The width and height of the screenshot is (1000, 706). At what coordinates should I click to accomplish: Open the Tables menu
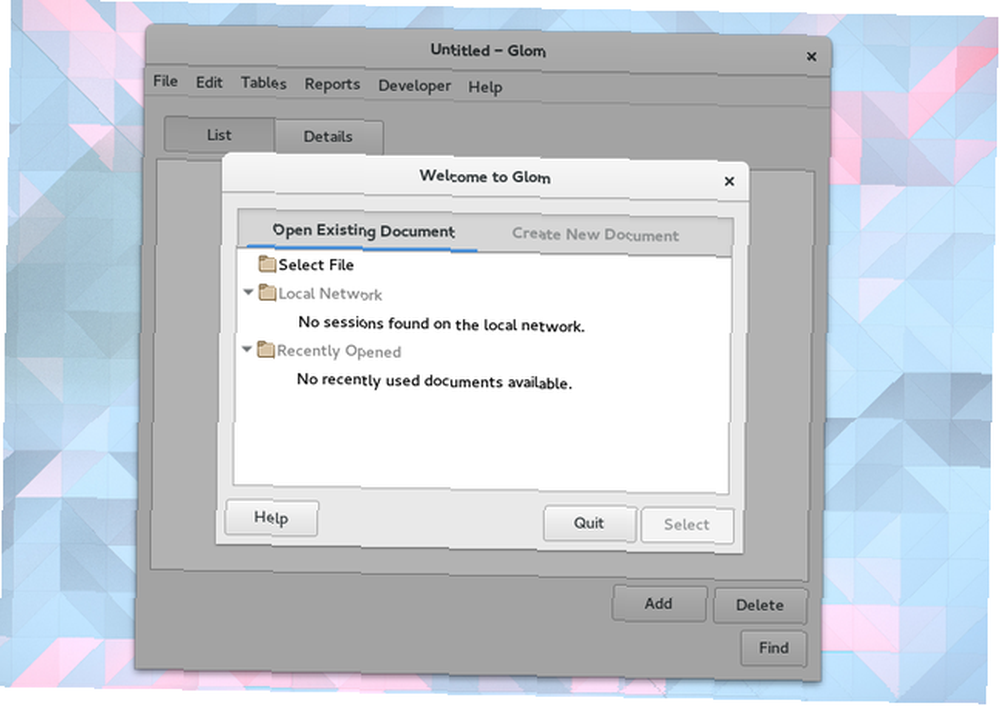[263, 83]
